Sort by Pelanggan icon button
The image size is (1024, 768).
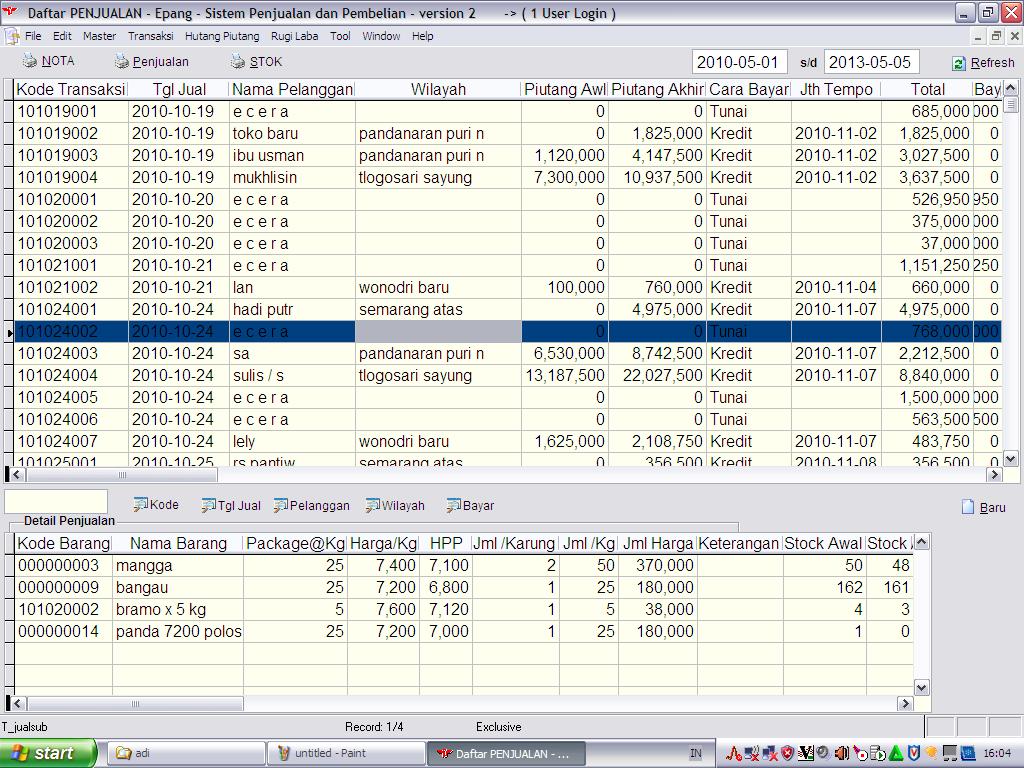click(281, 506)
